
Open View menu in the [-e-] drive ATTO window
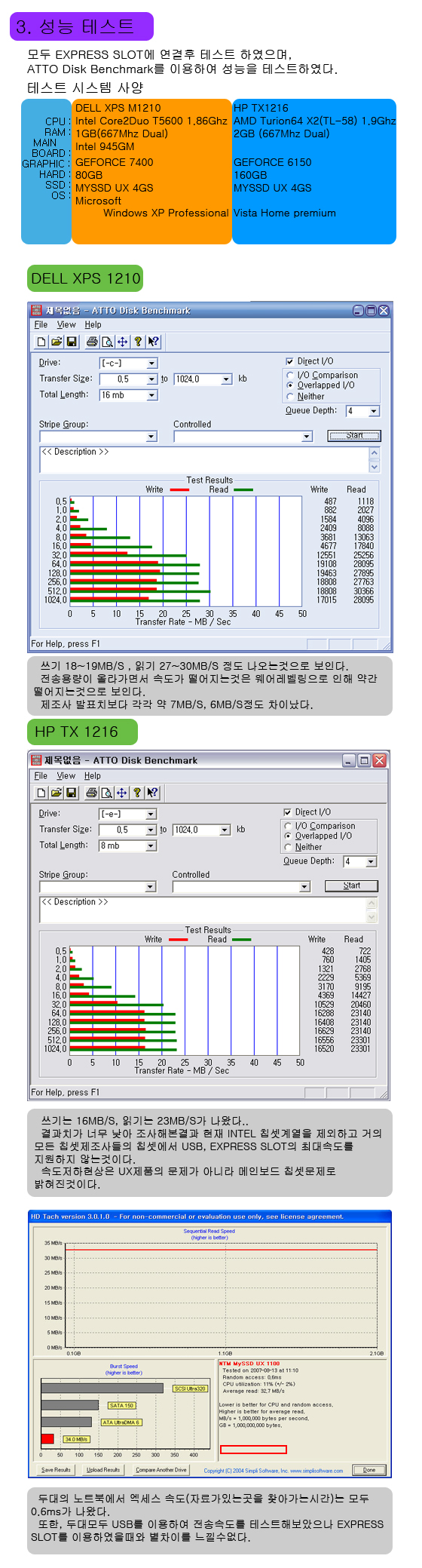(66, 776)
